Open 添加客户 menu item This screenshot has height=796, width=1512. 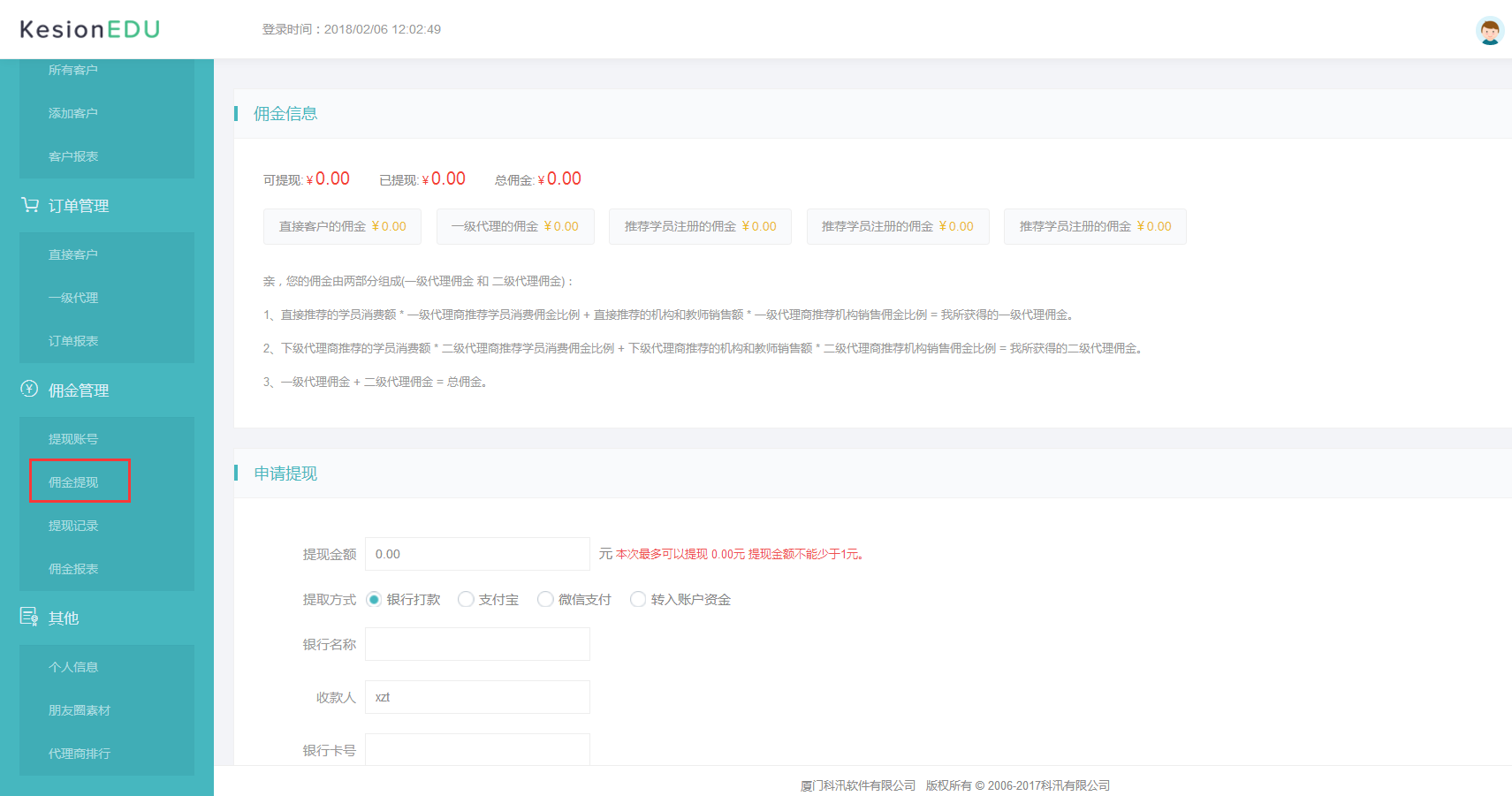click(73, 113)
